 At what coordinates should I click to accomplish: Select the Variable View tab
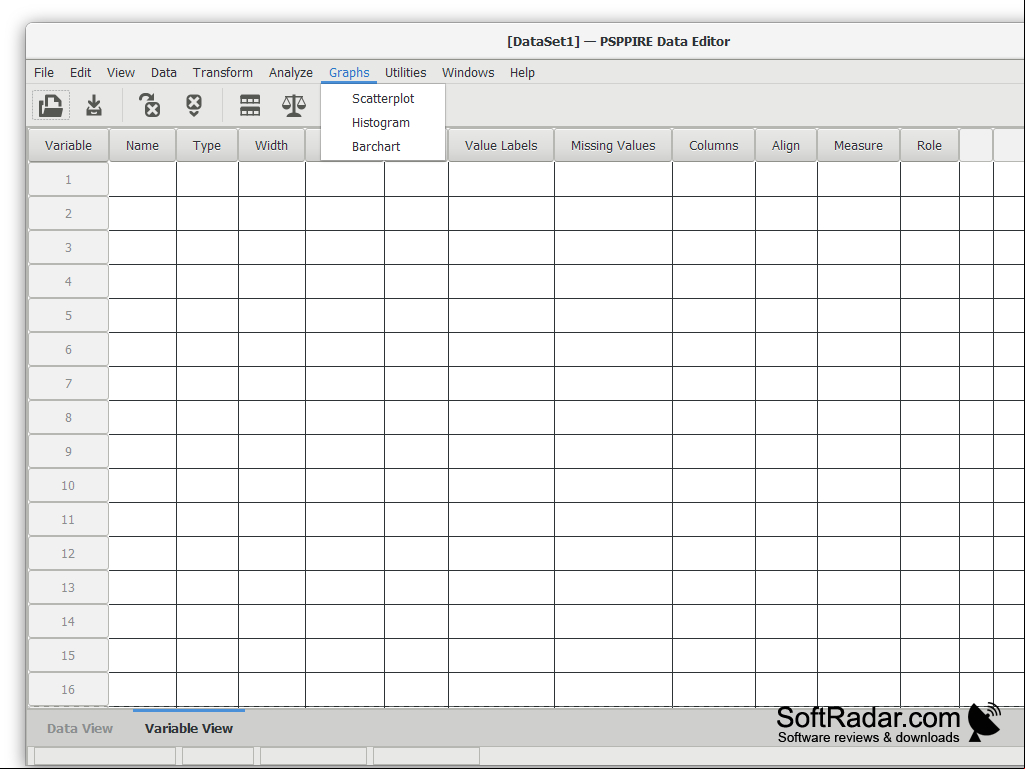pyautogui.click(x=189, y=728)
